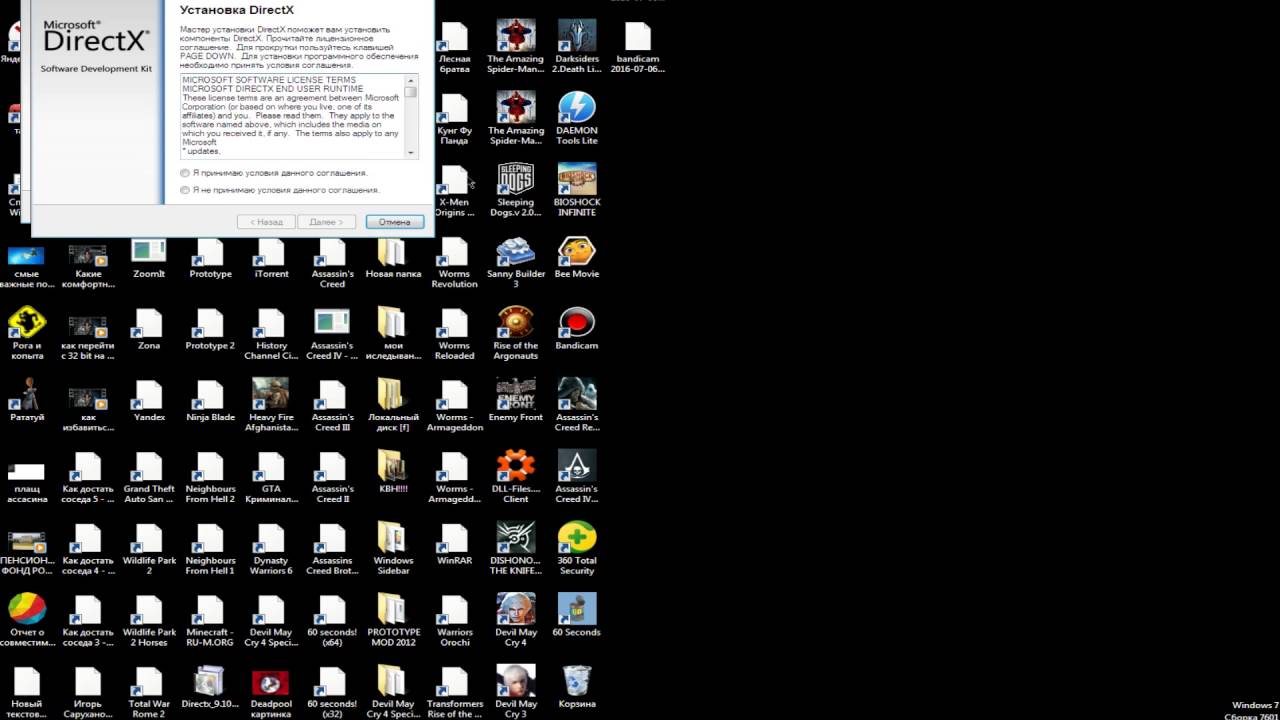Screen dimensions: 1280x720
Task: Select the WinRAR shortcut
Action: click(454, 544)
